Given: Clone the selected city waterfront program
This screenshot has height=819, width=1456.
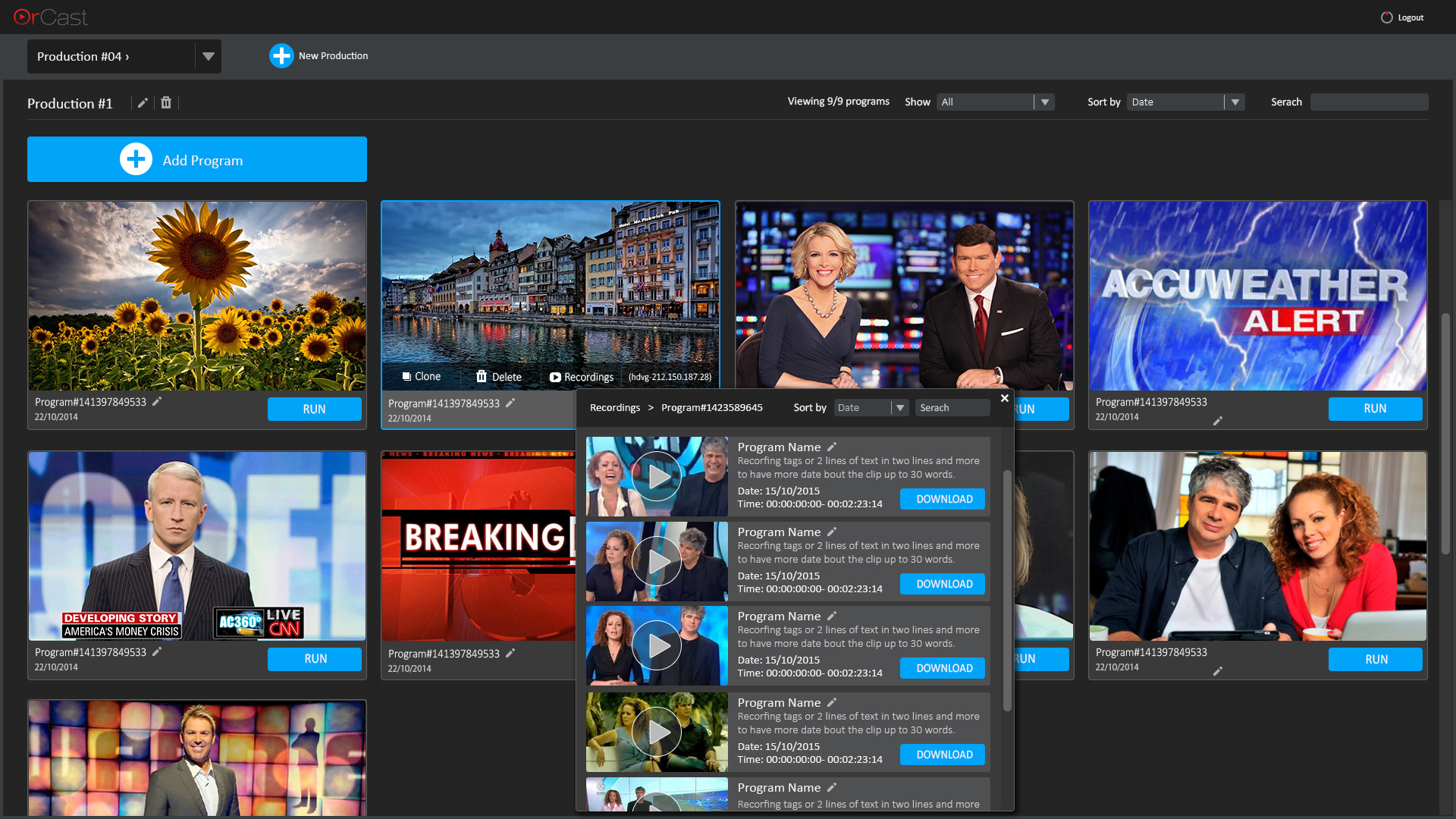Looking at the screenshot, I should click(x=421, y=377).
